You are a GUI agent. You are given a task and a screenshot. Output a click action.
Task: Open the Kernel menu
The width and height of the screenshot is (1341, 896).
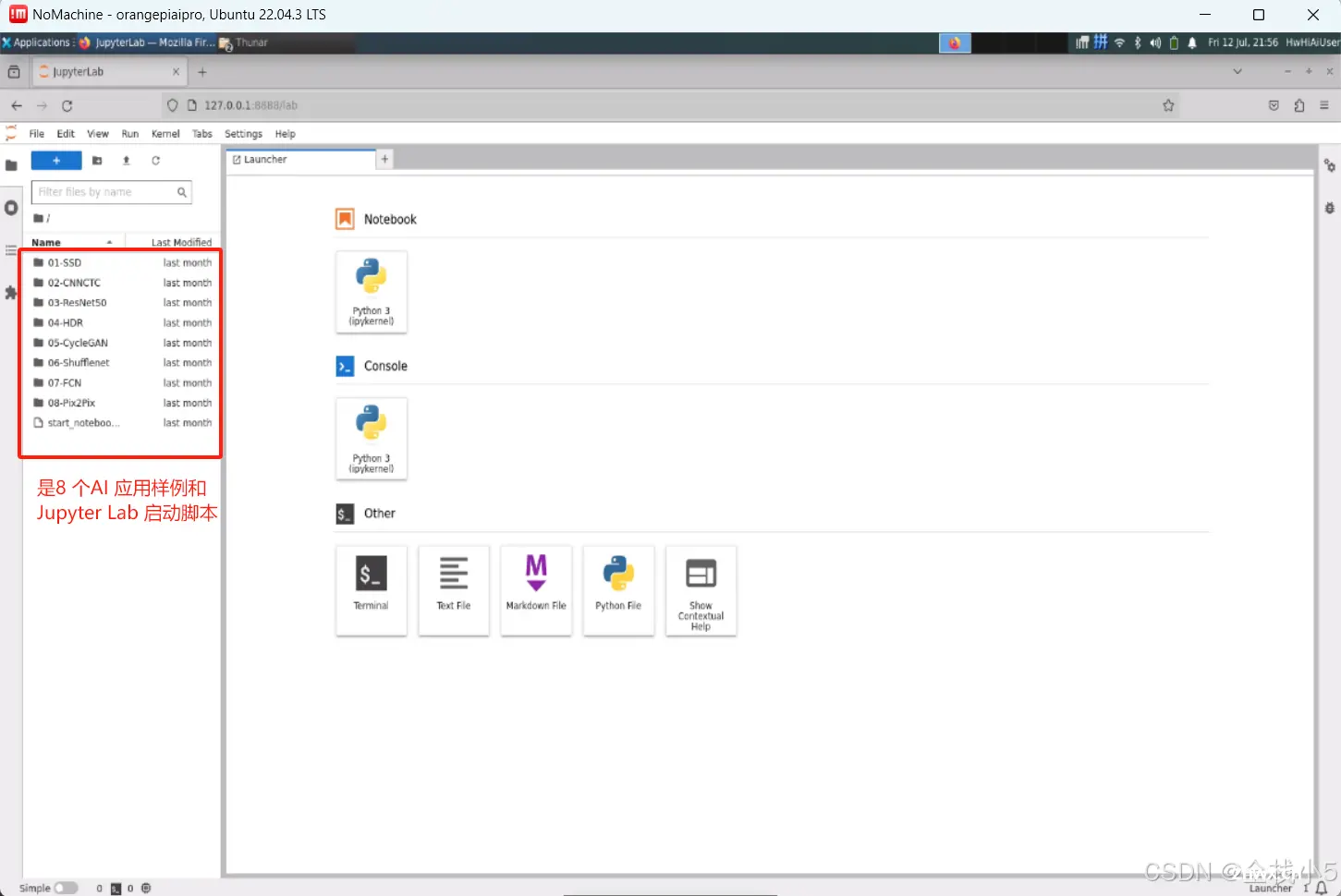(165, 134)
